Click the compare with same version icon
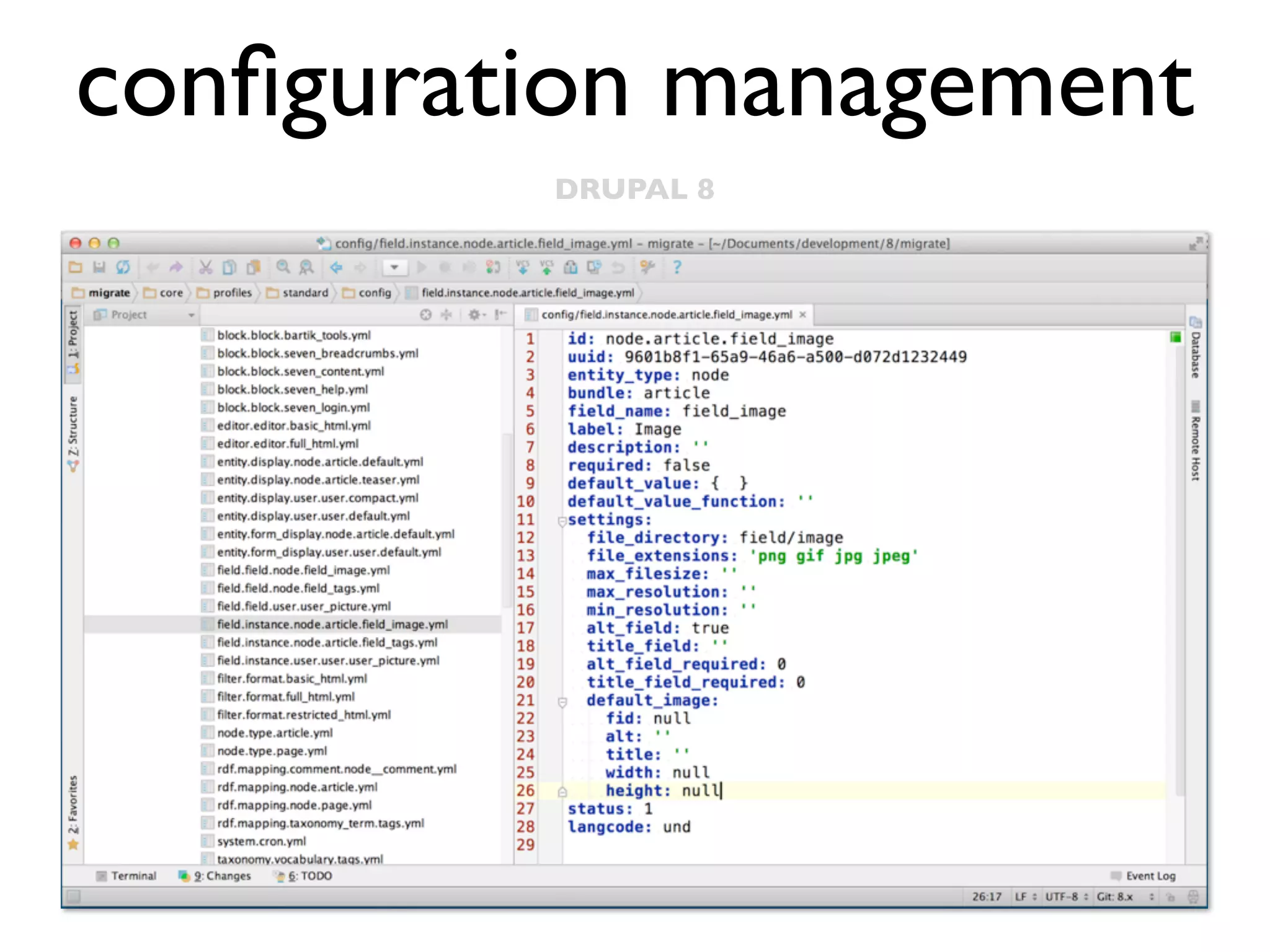Screen dimensions: 1270x952 point(594,267)
